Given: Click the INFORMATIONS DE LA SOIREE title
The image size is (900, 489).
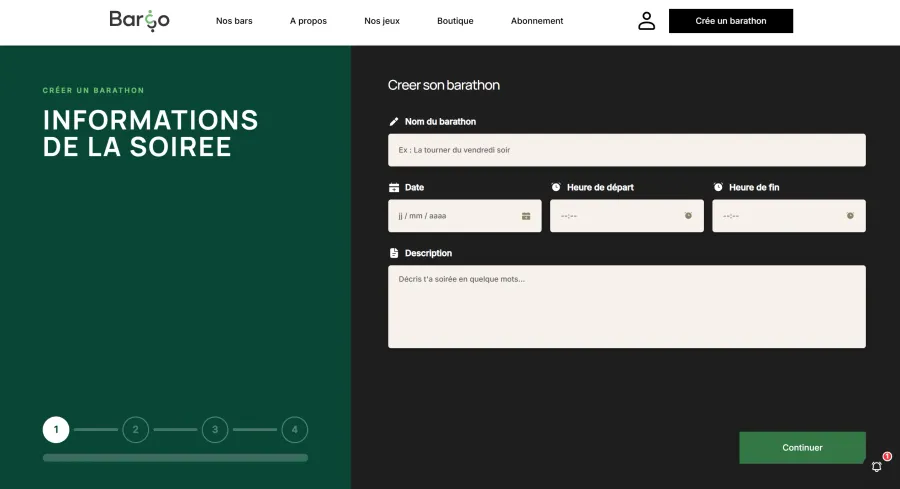Looking at the screenshot, I should (150, 133).
